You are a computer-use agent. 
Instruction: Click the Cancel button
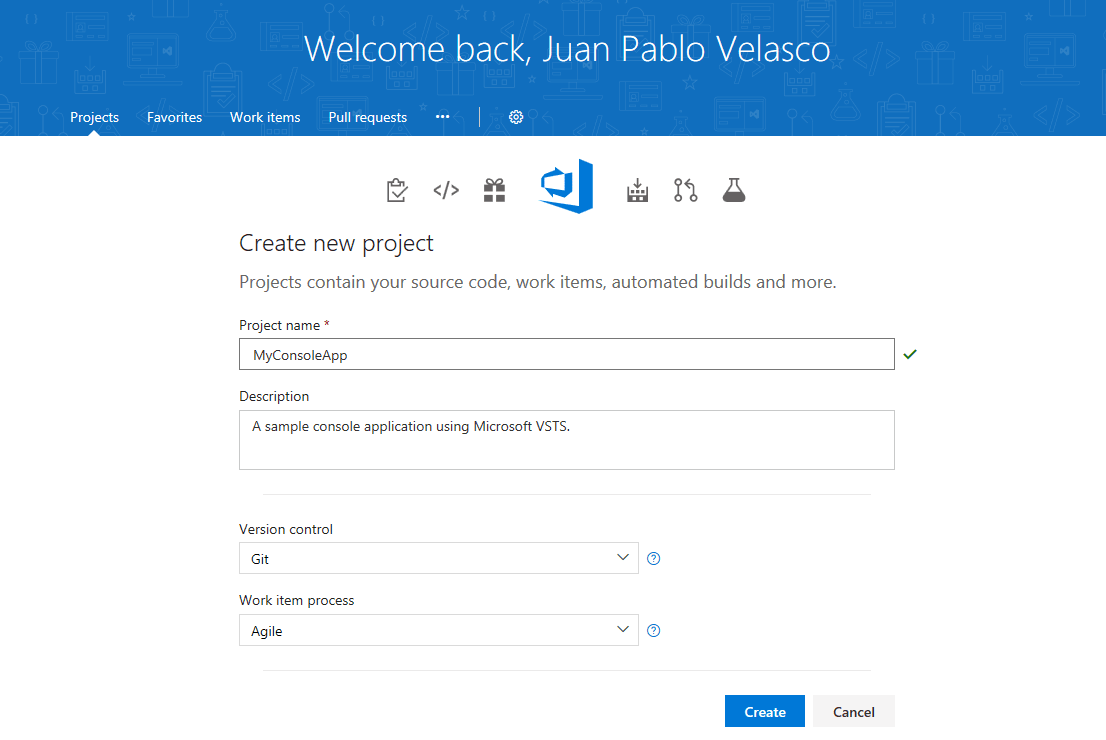click(853, 711)
